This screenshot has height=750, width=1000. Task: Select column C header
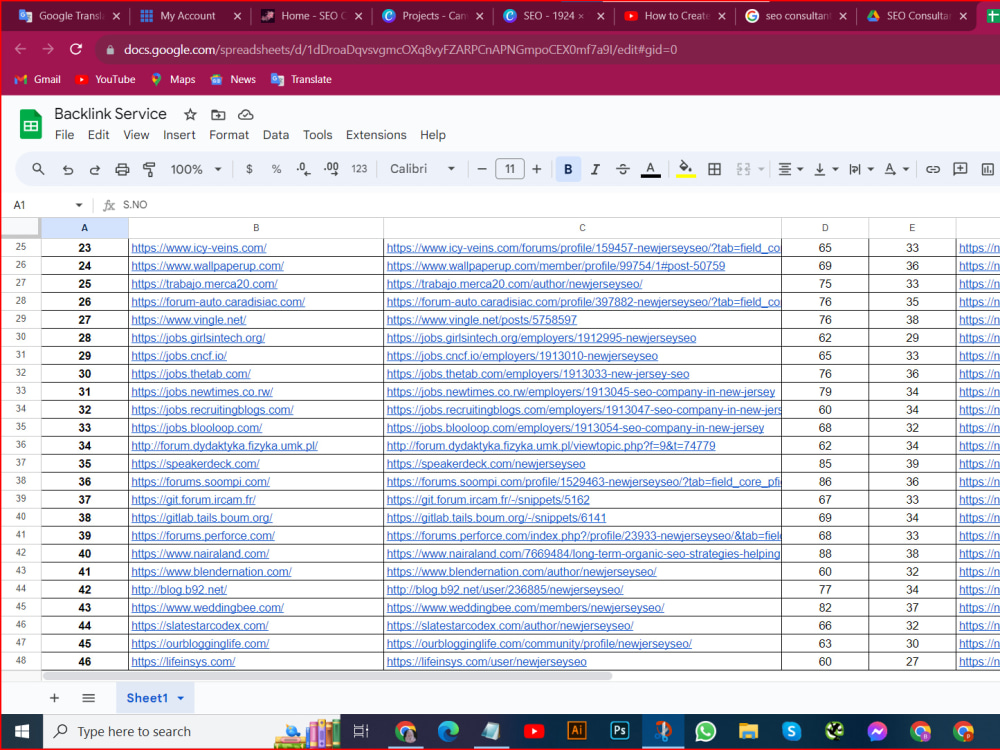(582, 228)
